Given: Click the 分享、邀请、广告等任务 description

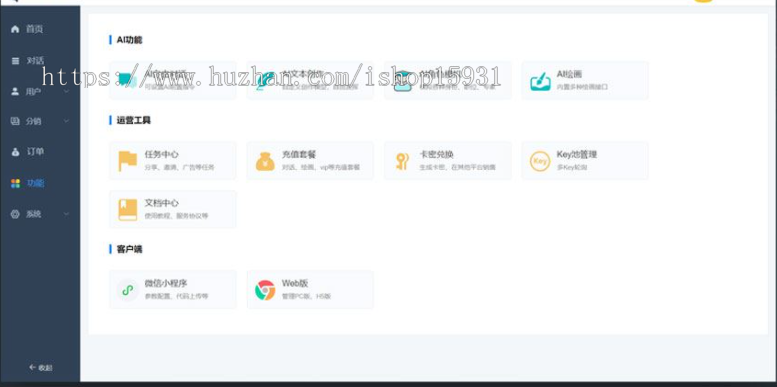Looking at the screenshot, I should pos(180,167).
